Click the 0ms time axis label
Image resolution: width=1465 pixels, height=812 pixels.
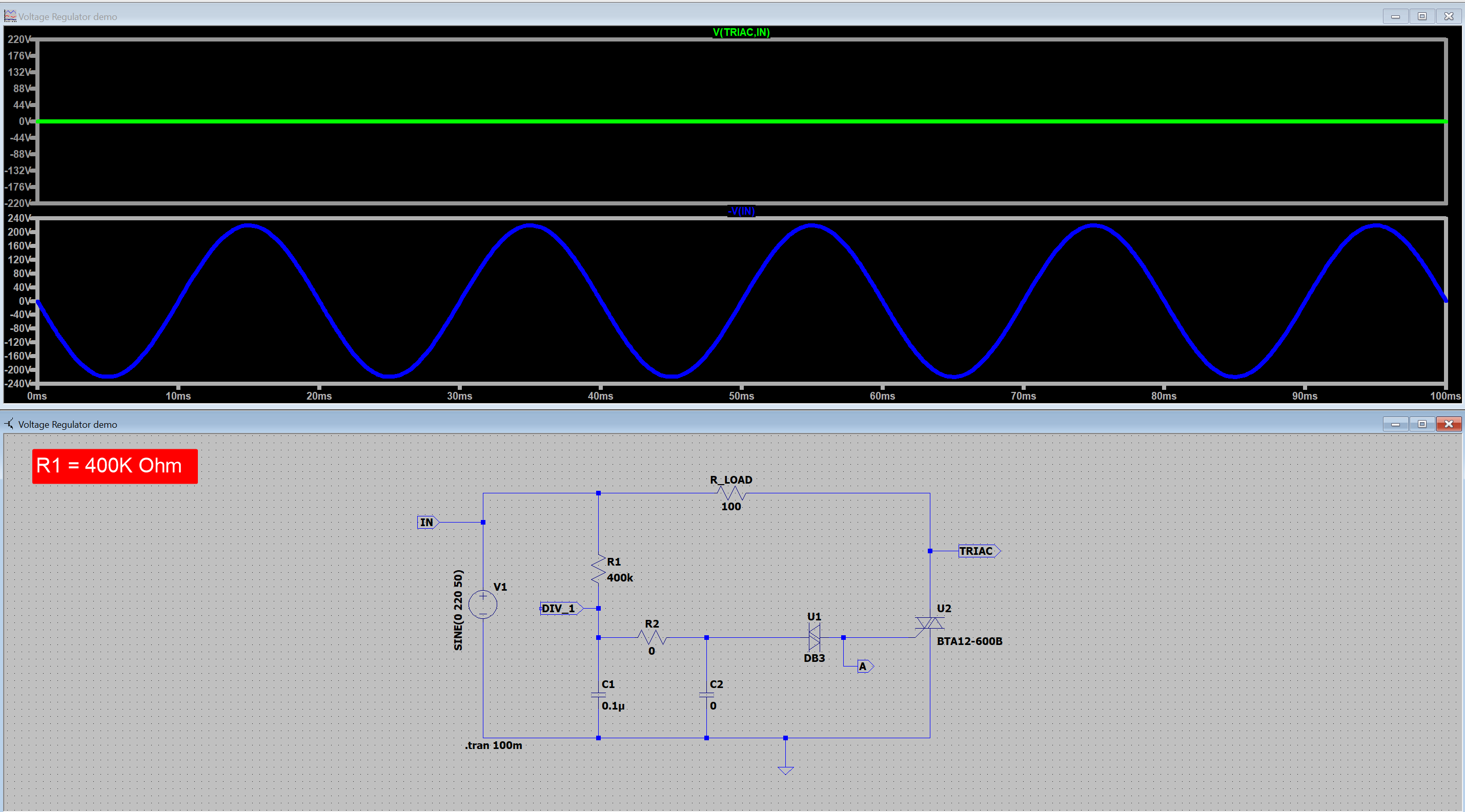(37, 396)
